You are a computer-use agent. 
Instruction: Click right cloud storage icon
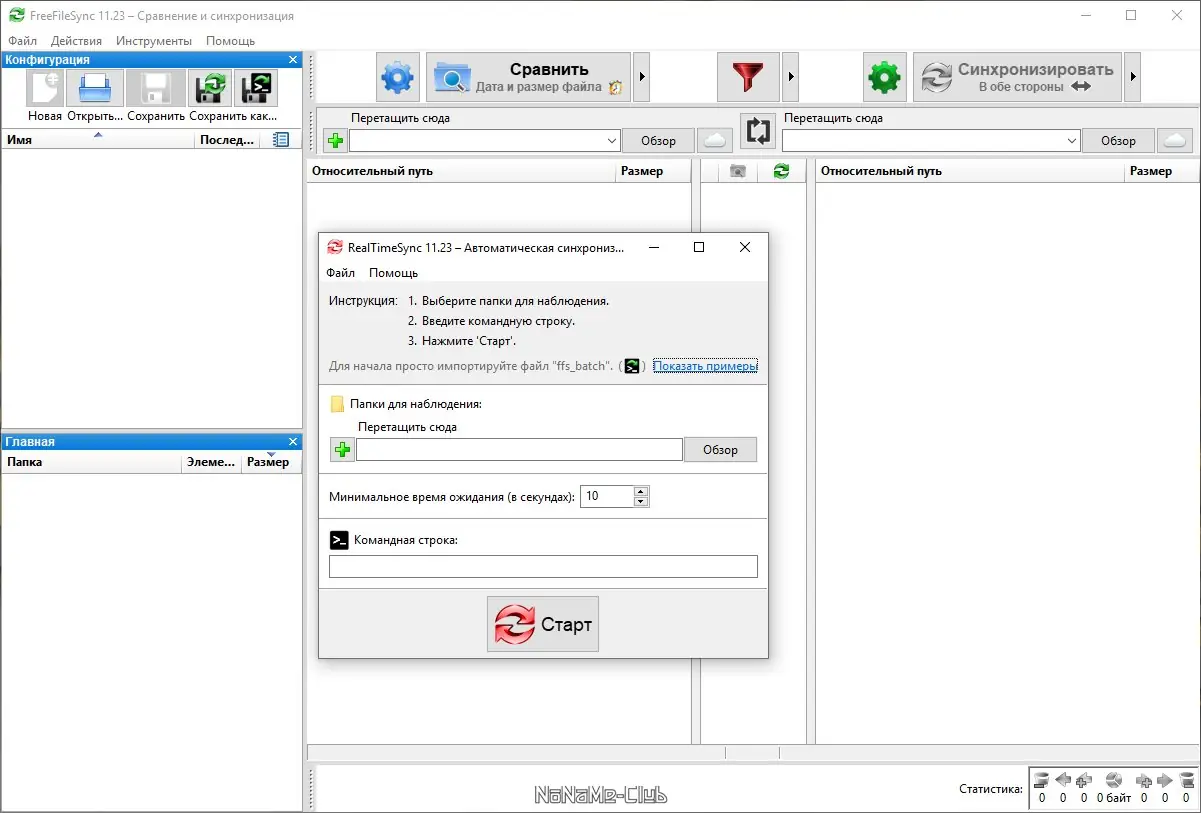coord(1176,140)
